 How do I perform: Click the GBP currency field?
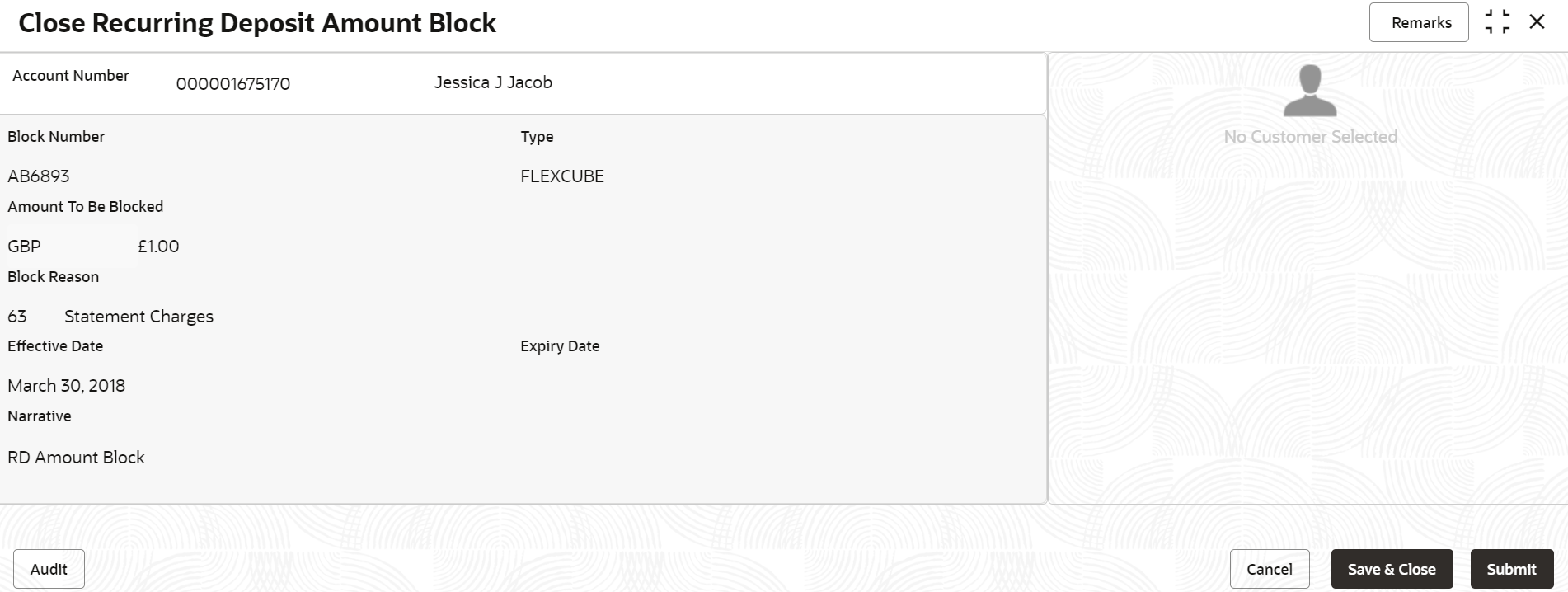pyautogui.click(x=25, y=247)
